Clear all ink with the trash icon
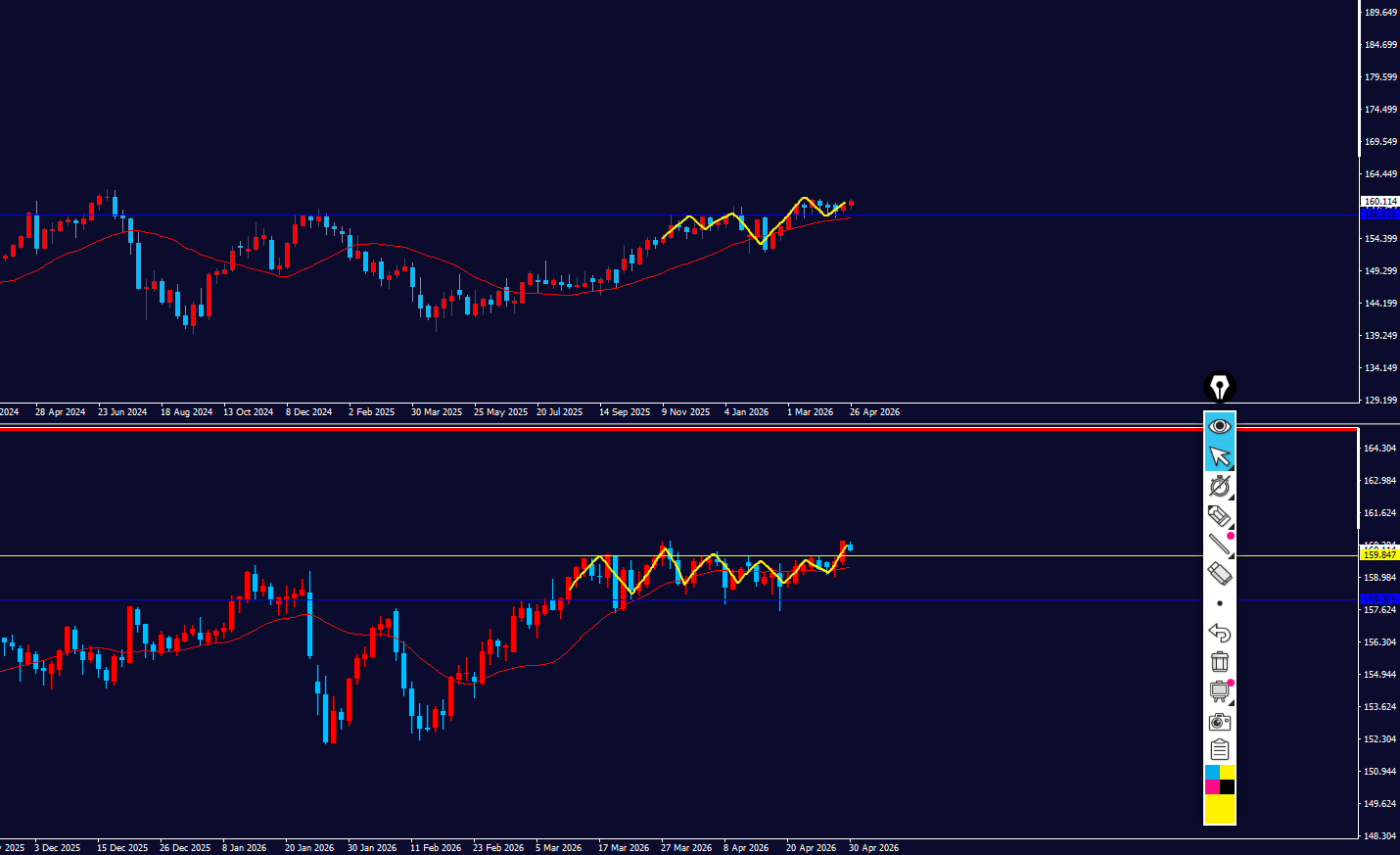1400x855 pixels. click(1219, 662)
